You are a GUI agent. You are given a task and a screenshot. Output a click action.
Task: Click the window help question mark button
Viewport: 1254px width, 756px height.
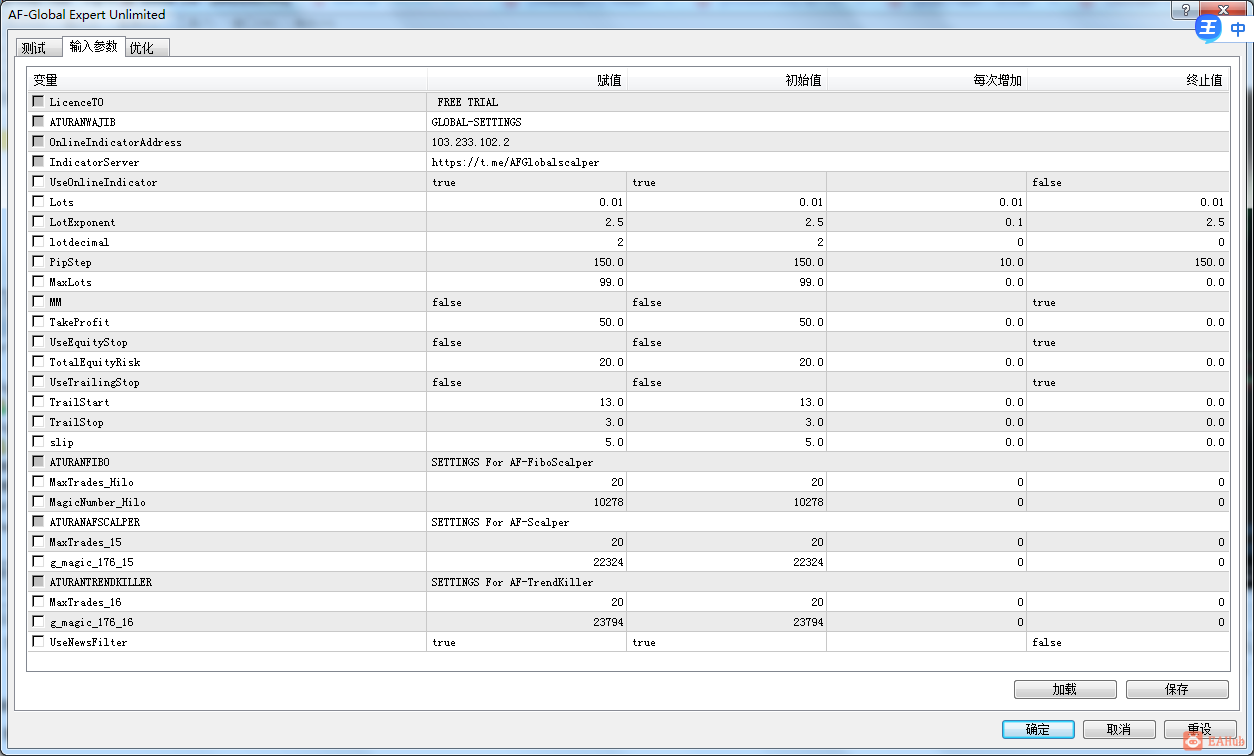click(1185, 9)
